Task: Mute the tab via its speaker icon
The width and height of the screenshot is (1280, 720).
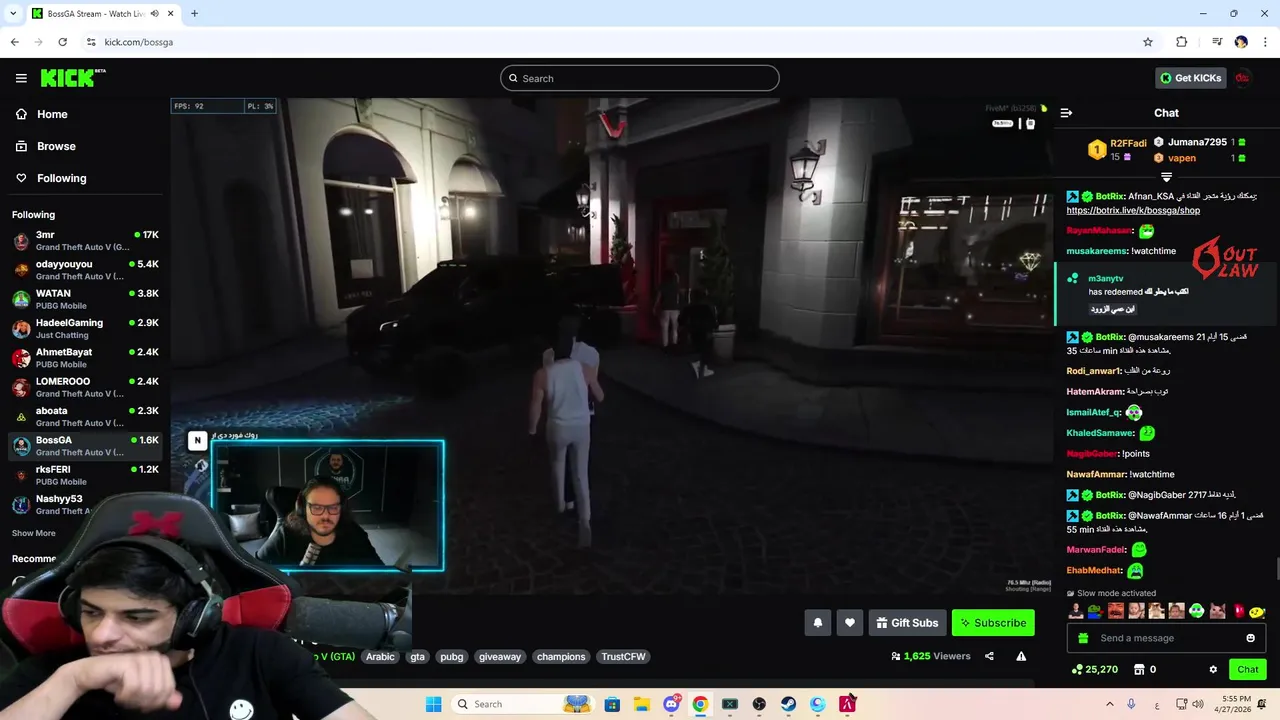Action: click(x=154, y=14)
